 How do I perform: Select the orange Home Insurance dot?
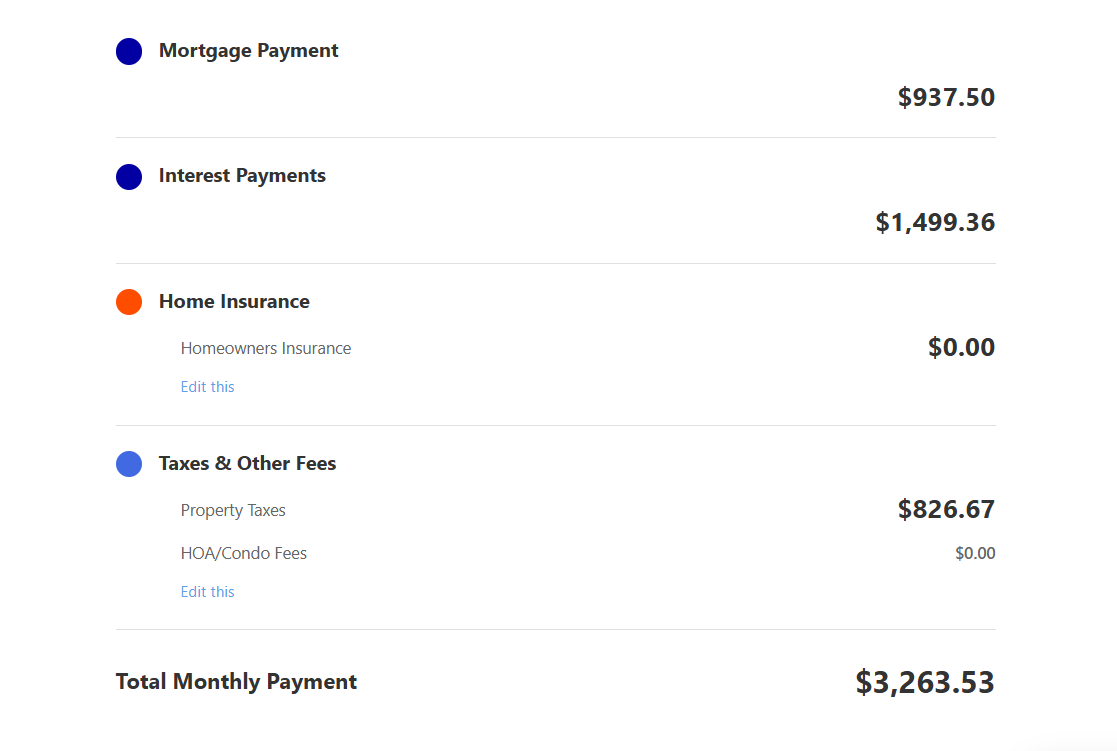129,302
